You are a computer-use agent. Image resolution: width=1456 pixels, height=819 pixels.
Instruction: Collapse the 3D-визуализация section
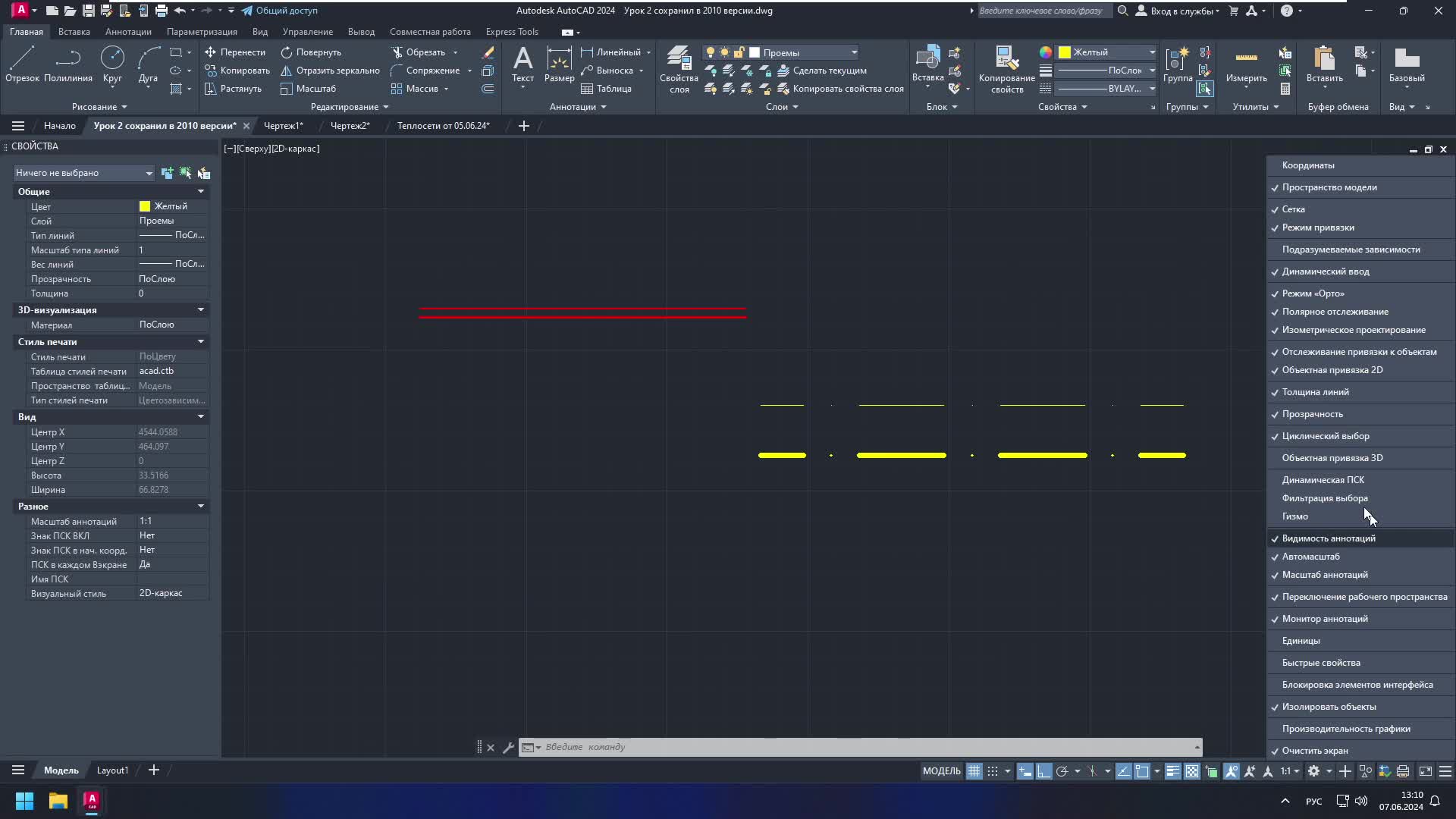[x=201, y=310]
